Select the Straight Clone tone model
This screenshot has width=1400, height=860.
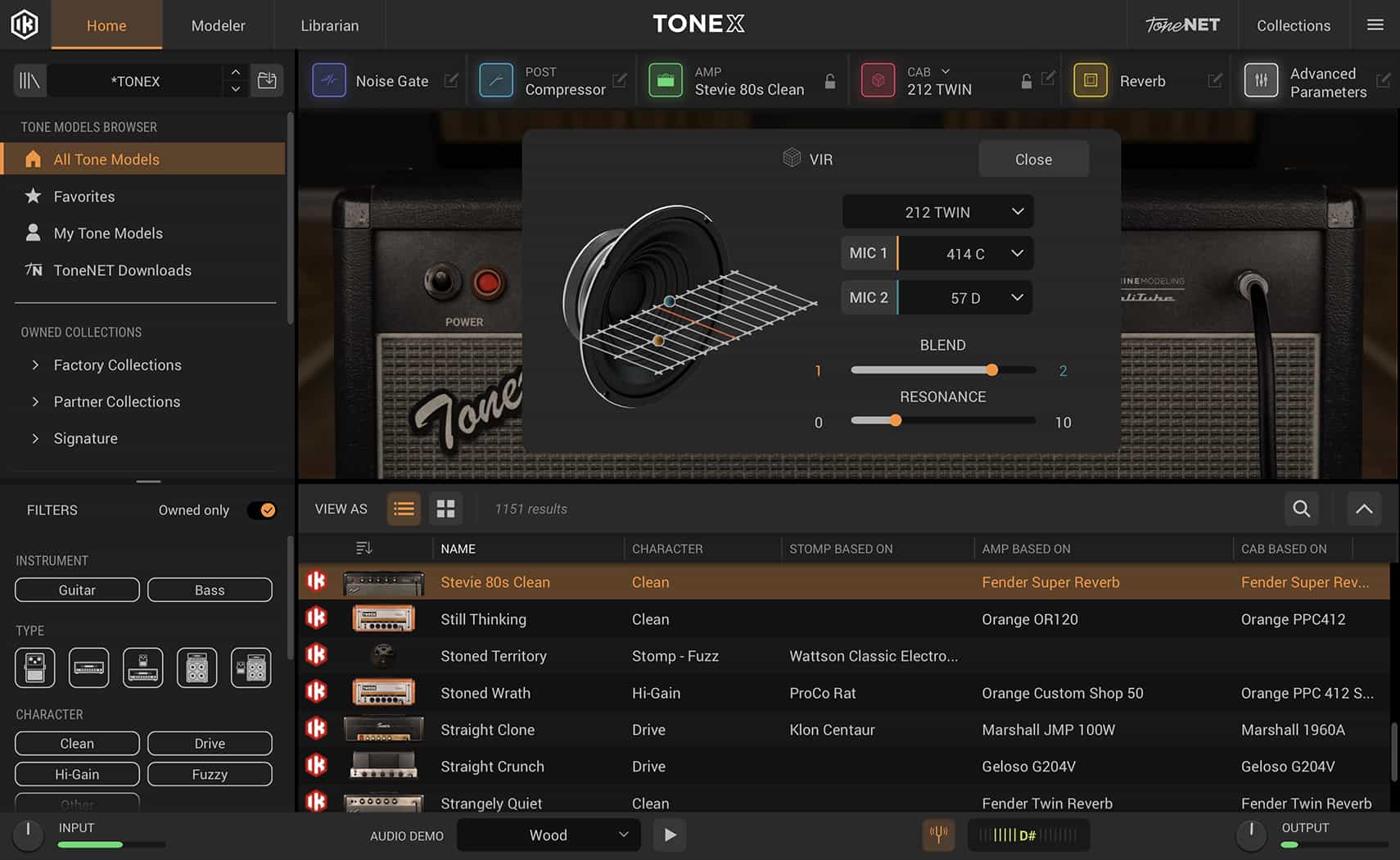844,730
